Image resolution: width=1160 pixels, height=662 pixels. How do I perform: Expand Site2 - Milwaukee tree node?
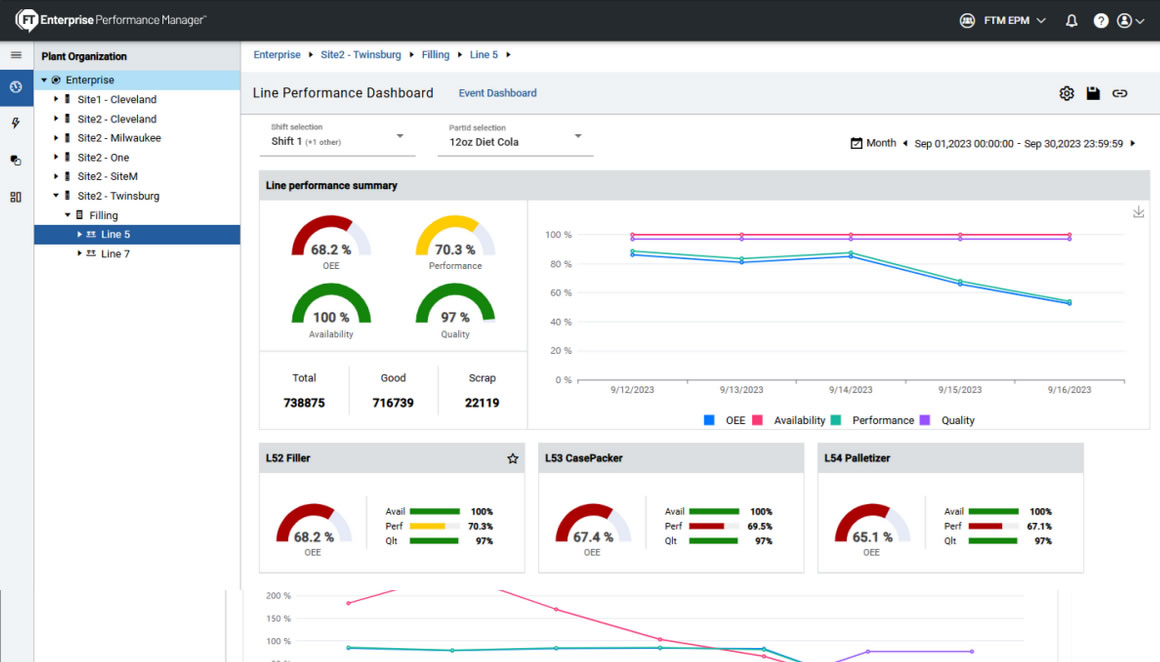click(x=56, y=138)
